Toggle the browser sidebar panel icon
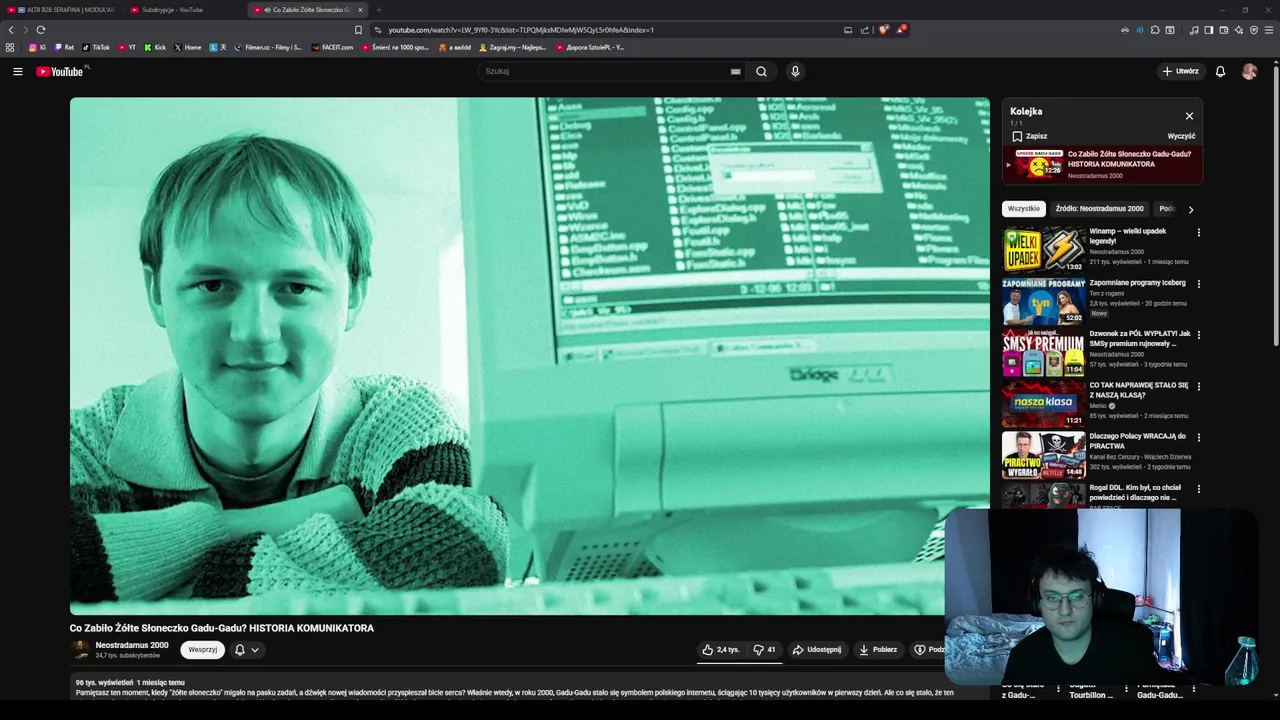The height and width of the screenshot is (720, 1280). pyautogui.click(x=1209, y=30)
